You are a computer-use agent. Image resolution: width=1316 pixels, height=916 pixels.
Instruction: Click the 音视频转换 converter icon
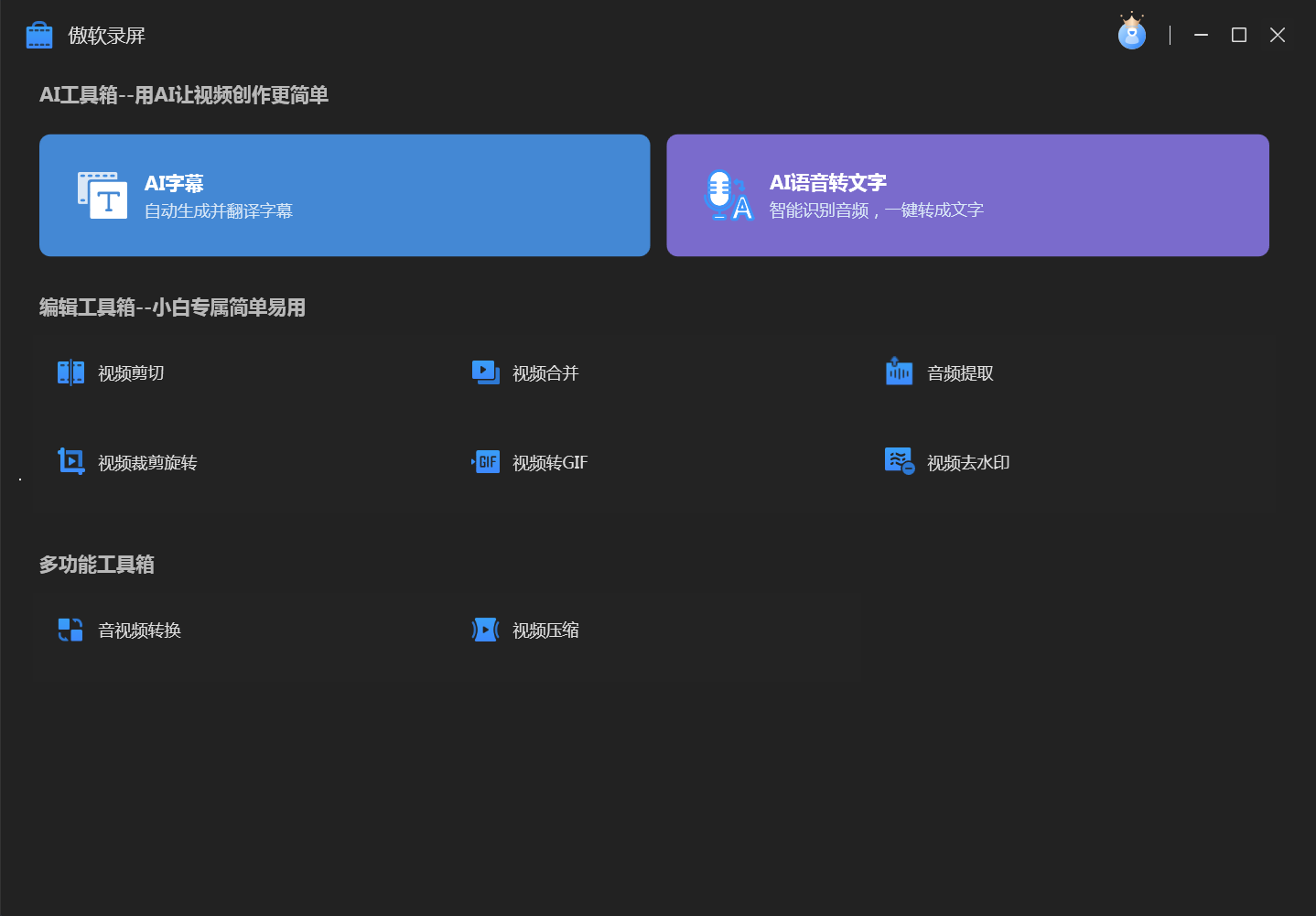70,630
